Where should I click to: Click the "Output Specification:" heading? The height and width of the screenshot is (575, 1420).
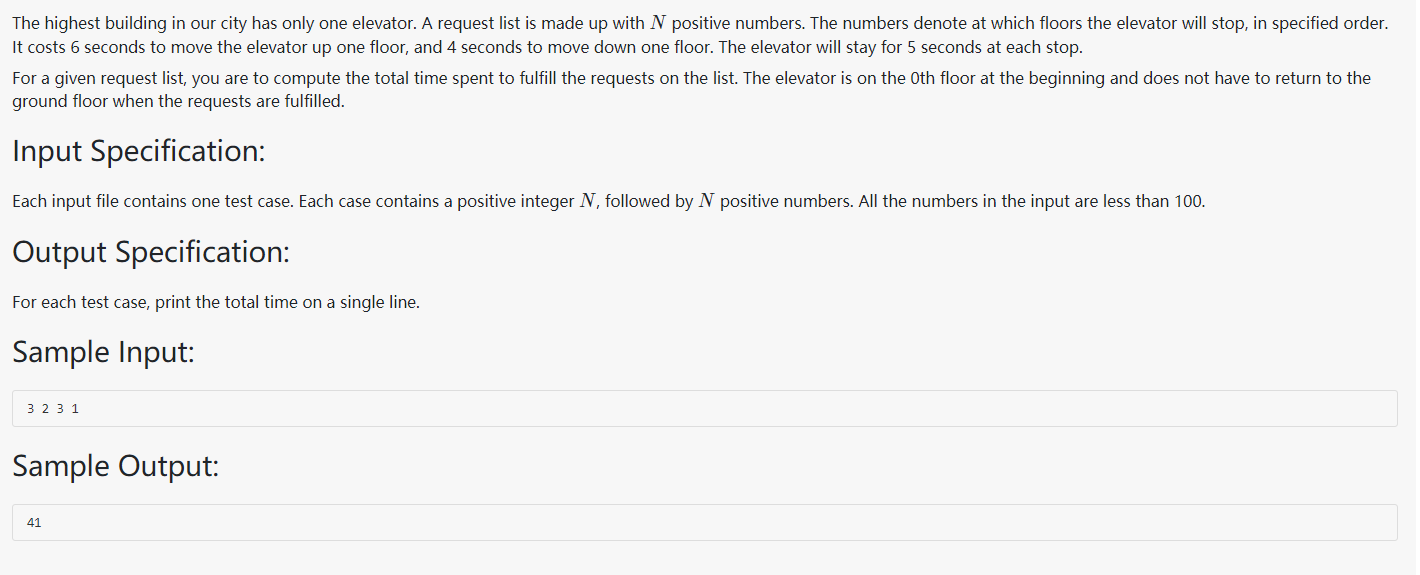click(x=150, y=252)
